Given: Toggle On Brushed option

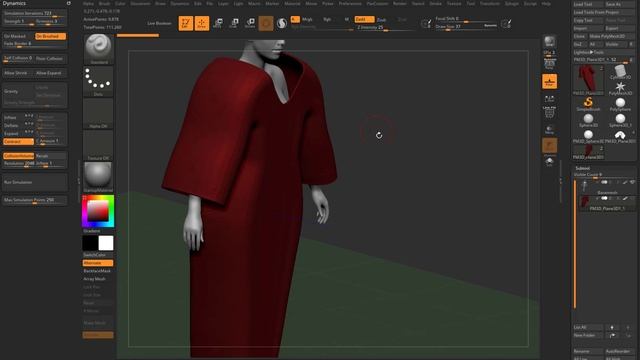Looking at the screenshot, I should coord(50,36).
